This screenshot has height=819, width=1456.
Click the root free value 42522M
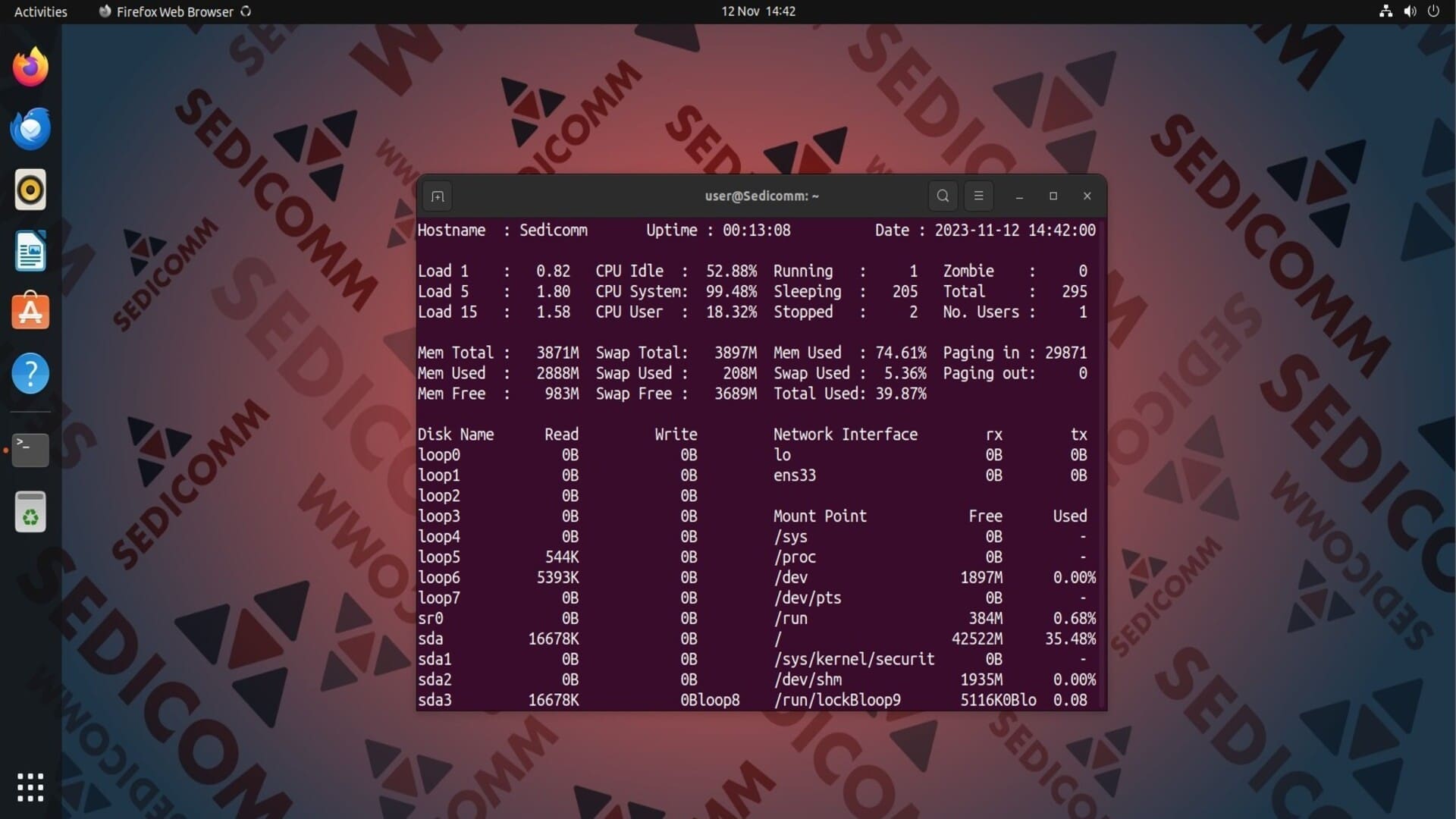point(977,639)
